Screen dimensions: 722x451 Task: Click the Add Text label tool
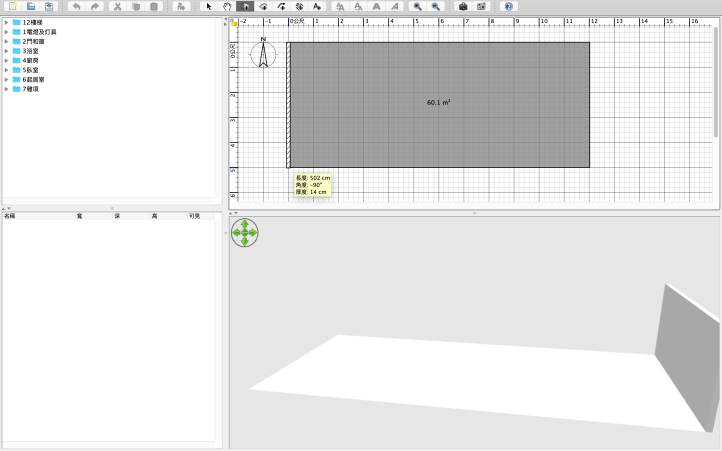pos(317,6)
